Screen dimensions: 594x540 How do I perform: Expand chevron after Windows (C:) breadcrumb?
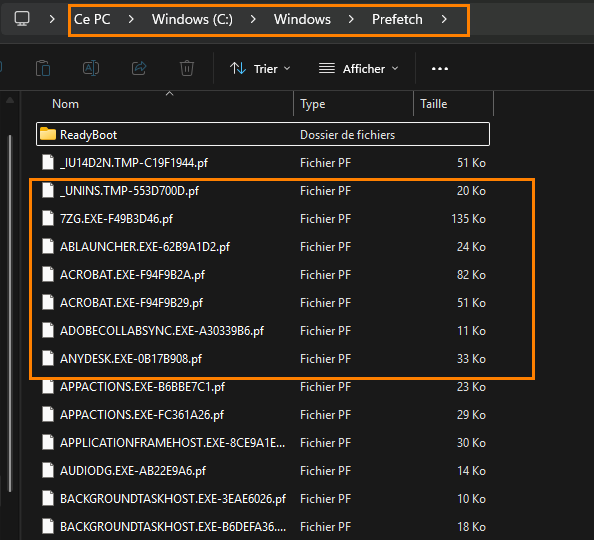(x=253, y=19)
